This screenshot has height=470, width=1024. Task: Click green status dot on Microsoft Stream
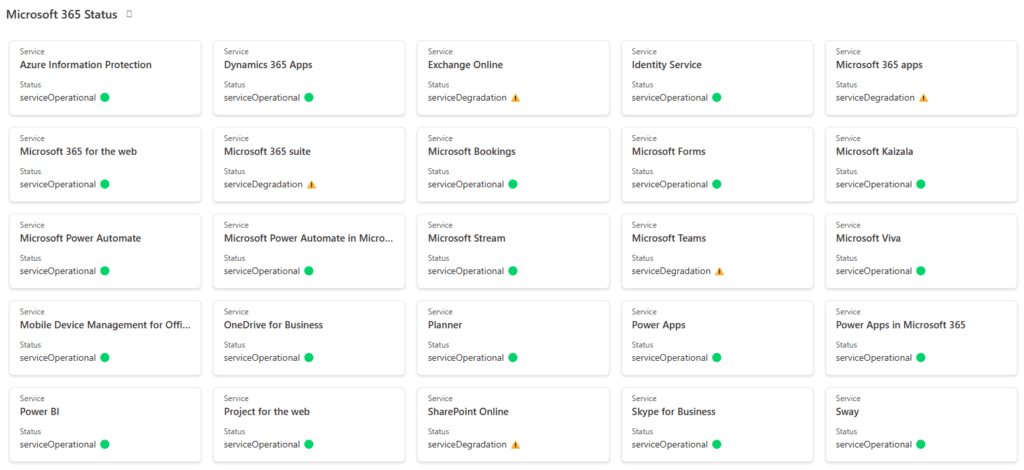[513, 271]
